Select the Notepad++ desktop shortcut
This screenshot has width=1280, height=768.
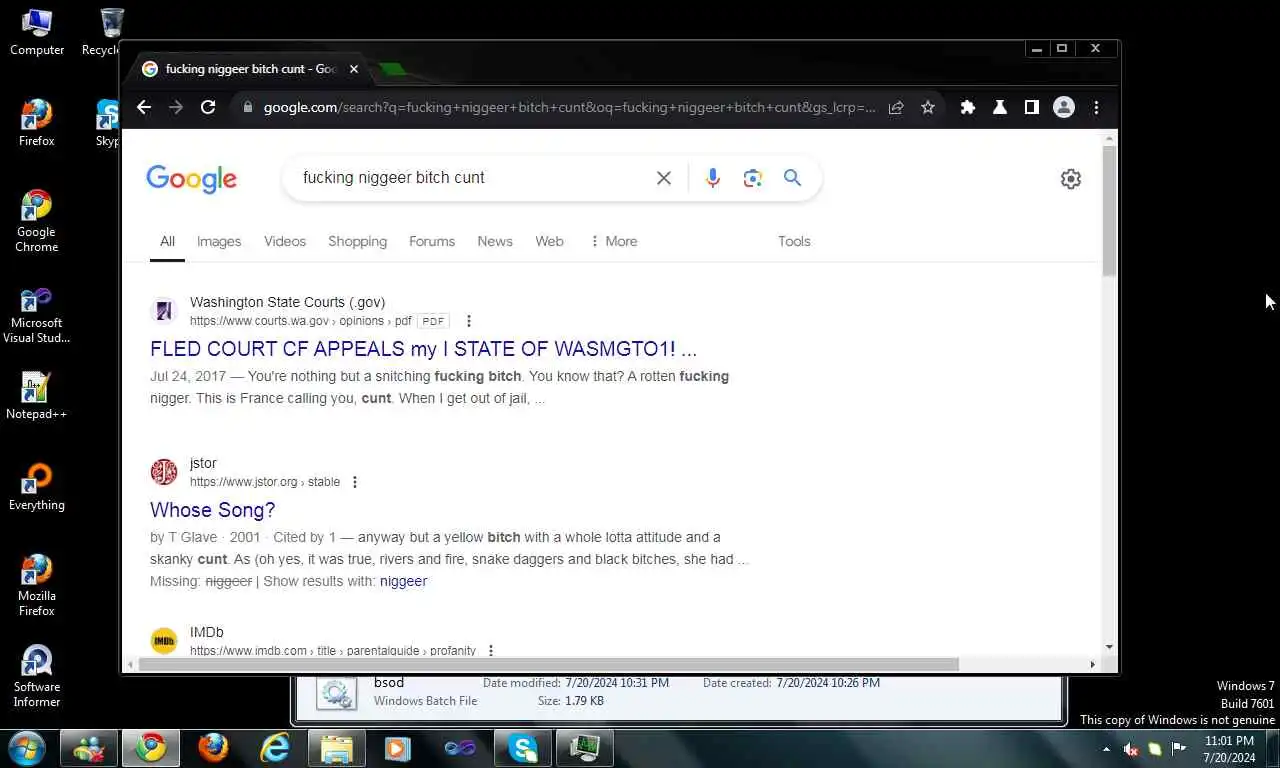(x=37, y=396)
